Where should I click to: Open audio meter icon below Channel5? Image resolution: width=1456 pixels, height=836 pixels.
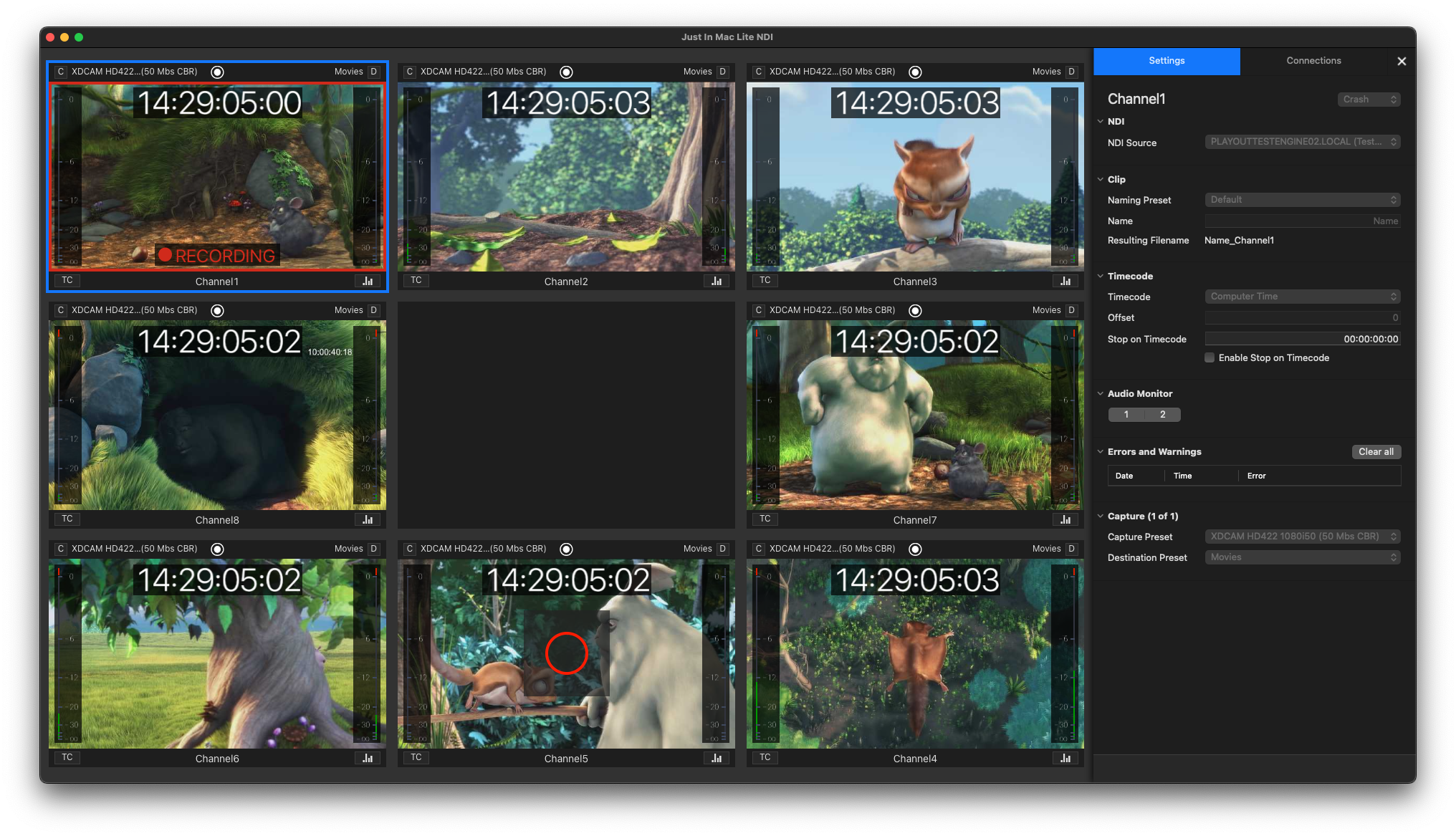(717, 758)
